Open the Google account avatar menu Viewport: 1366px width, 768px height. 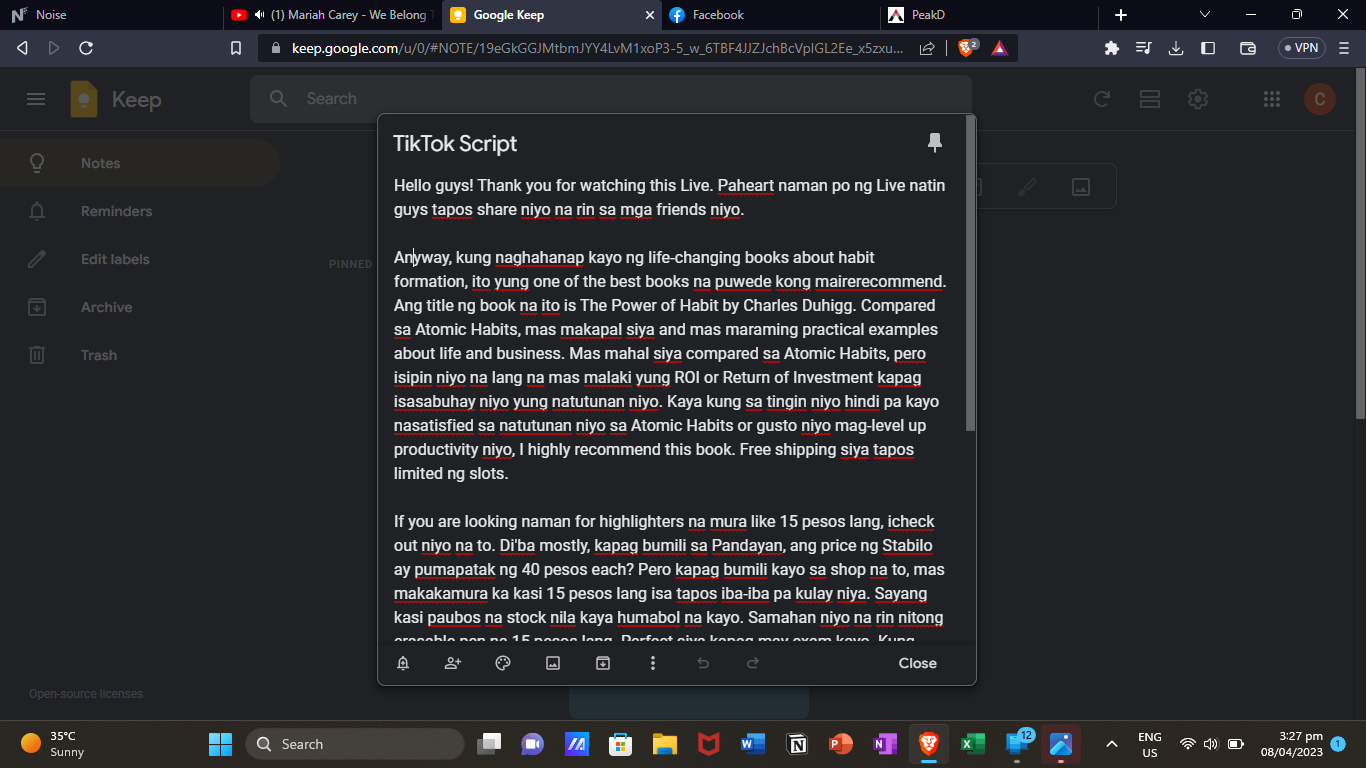(1320, 99)
